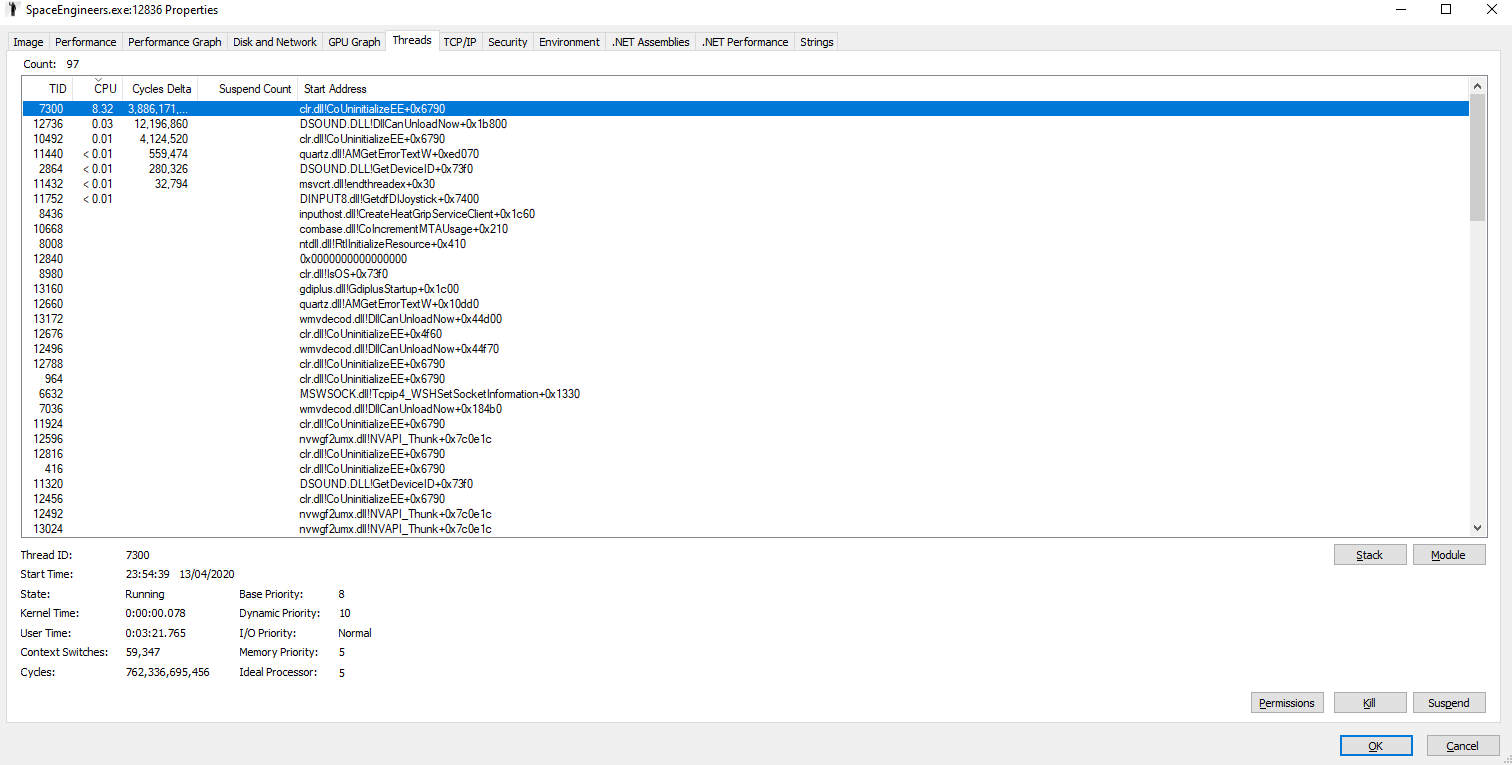Open the .NET Assemblies tab

[651, 42]
